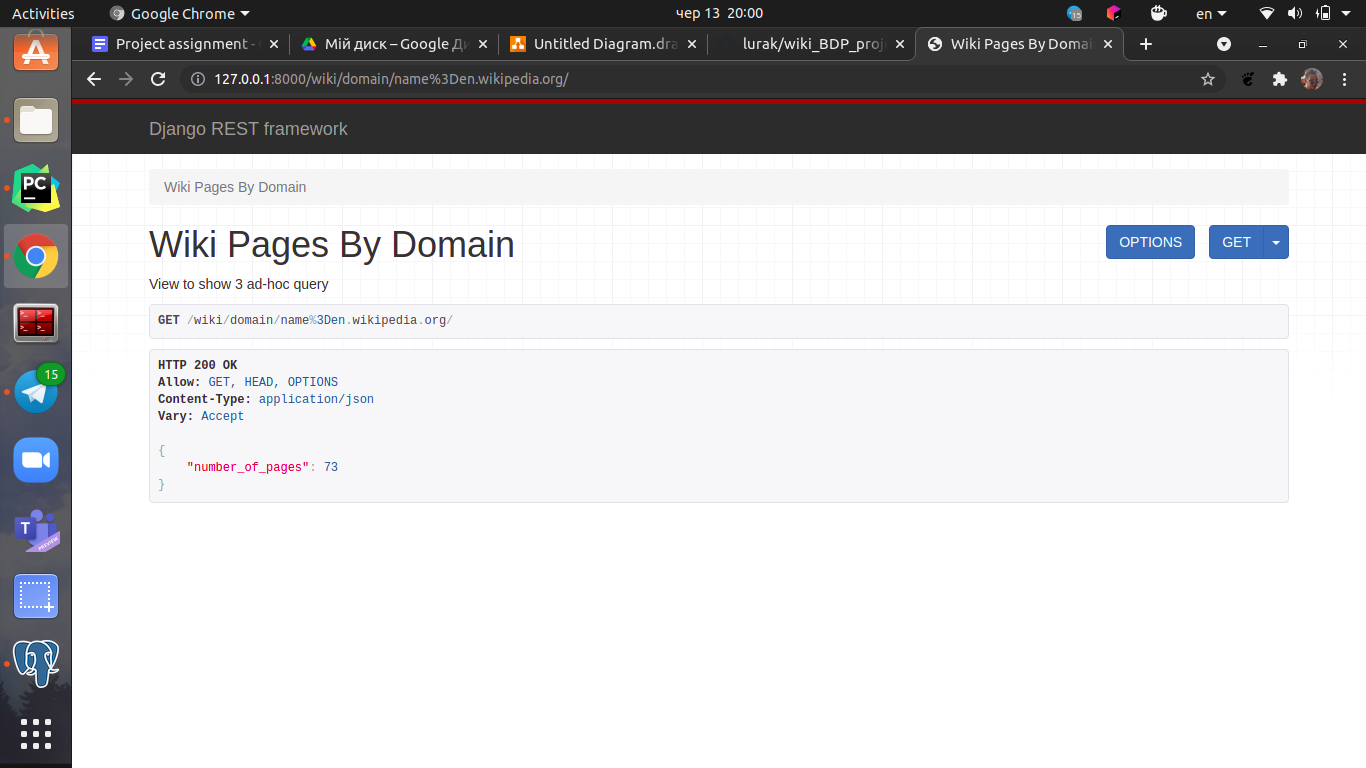Launch Zoom from the dock
1366x768 pixels.
point(35,460)
